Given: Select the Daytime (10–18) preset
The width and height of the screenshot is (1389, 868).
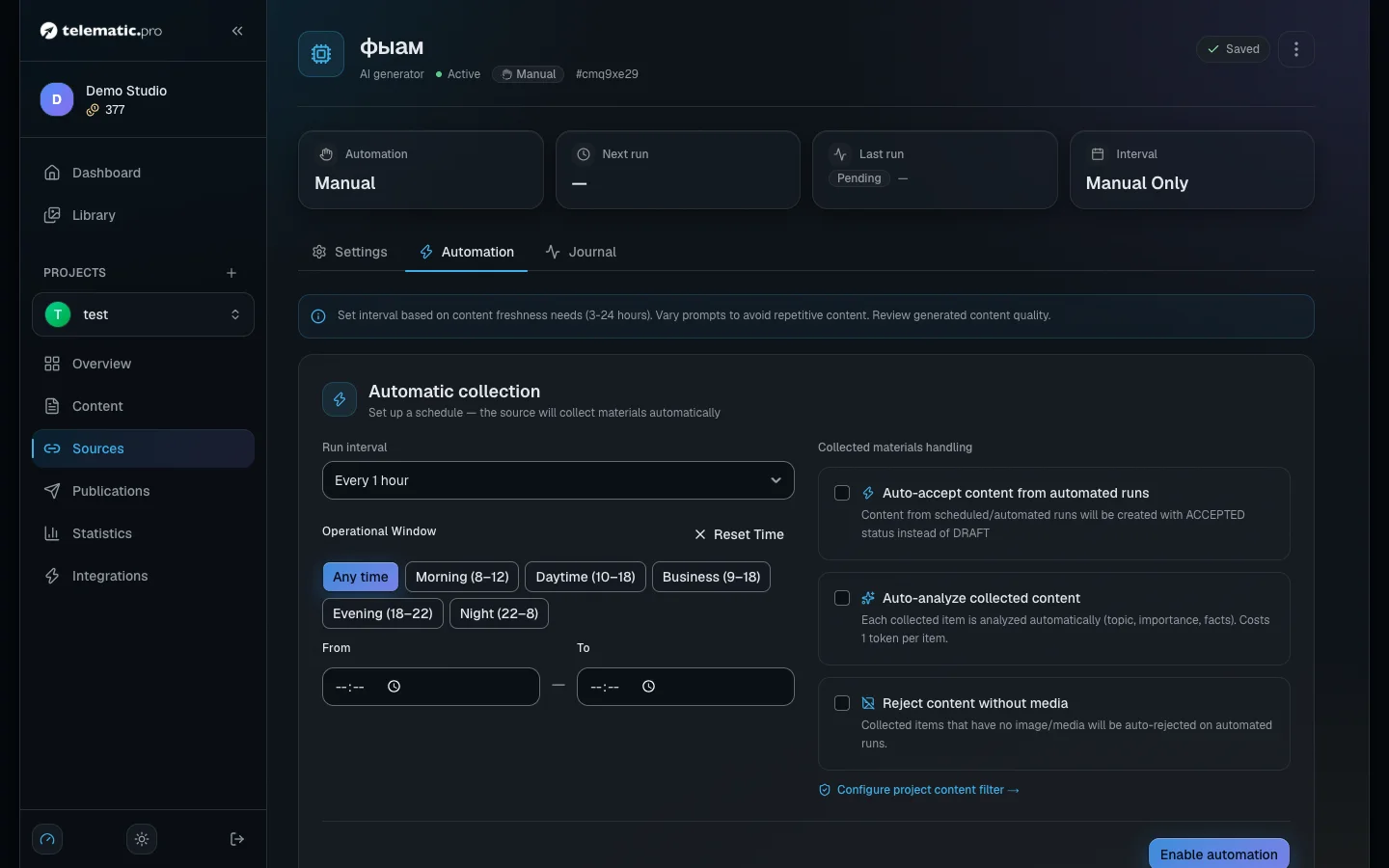Looking at the screenshot, I should click(x=586, y=577).
